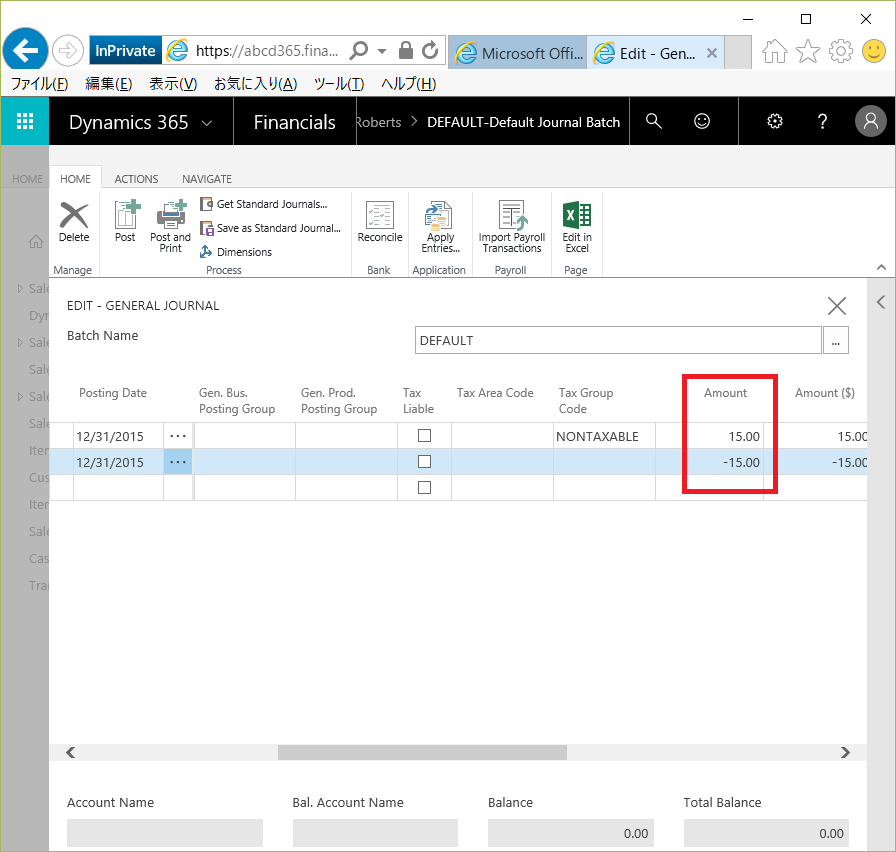Open the 表示(V) menu
This screenshot has height=852, width=896.
[173, 84]
